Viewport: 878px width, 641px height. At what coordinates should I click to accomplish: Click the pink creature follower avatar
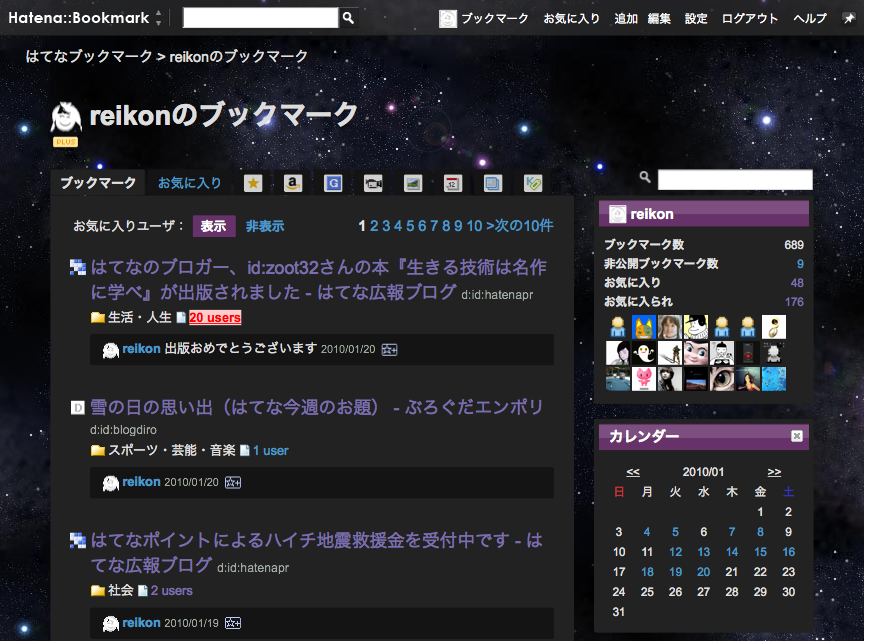click(643, 379)
